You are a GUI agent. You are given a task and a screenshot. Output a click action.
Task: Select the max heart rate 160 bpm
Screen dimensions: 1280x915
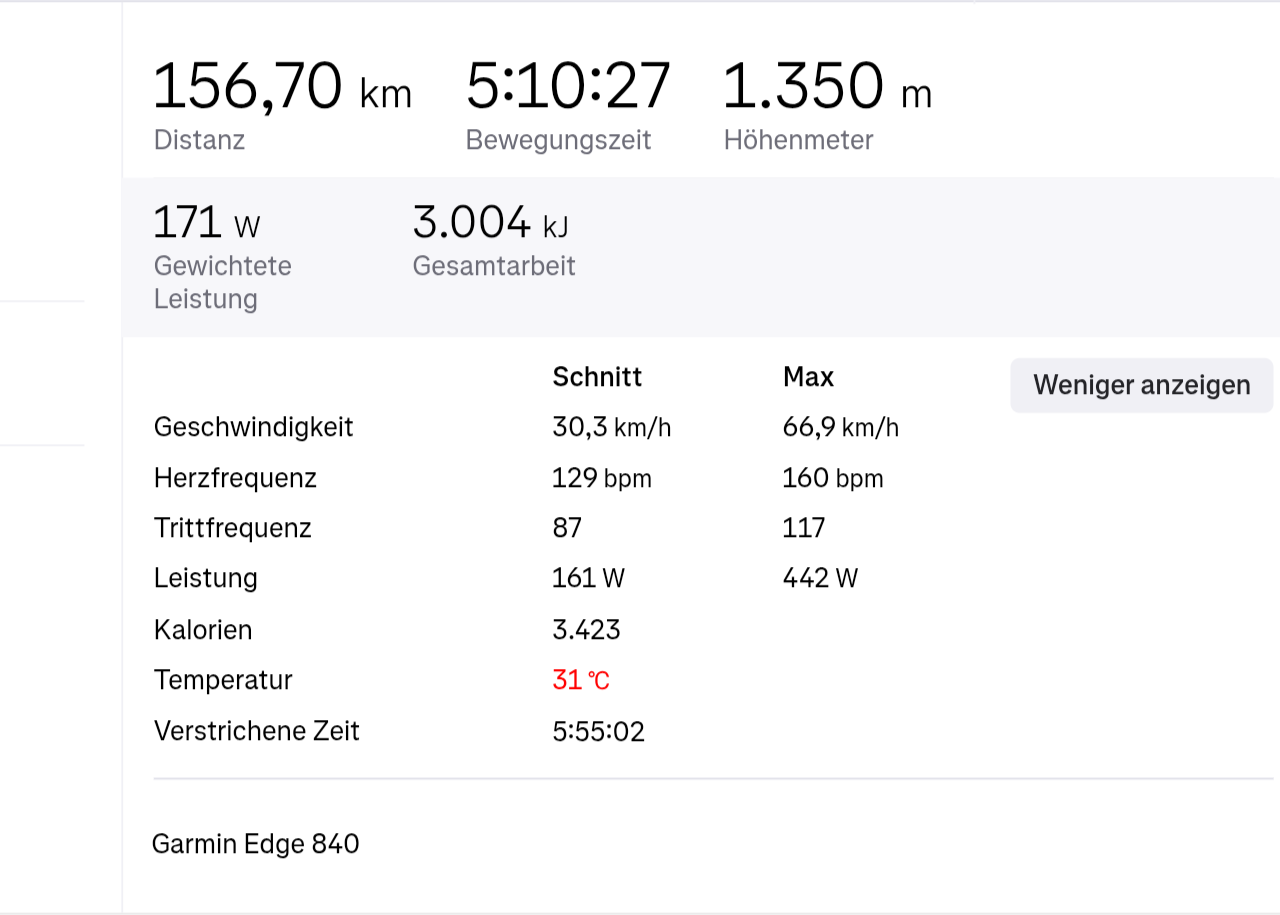pos(832,478)
